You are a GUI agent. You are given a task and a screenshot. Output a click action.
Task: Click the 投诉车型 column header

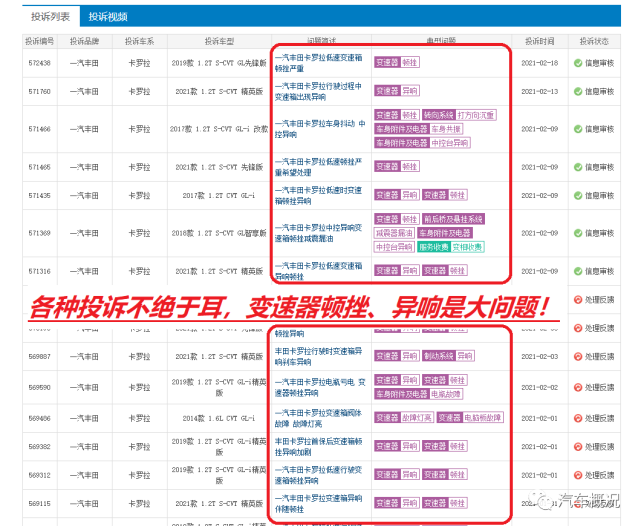219,41
